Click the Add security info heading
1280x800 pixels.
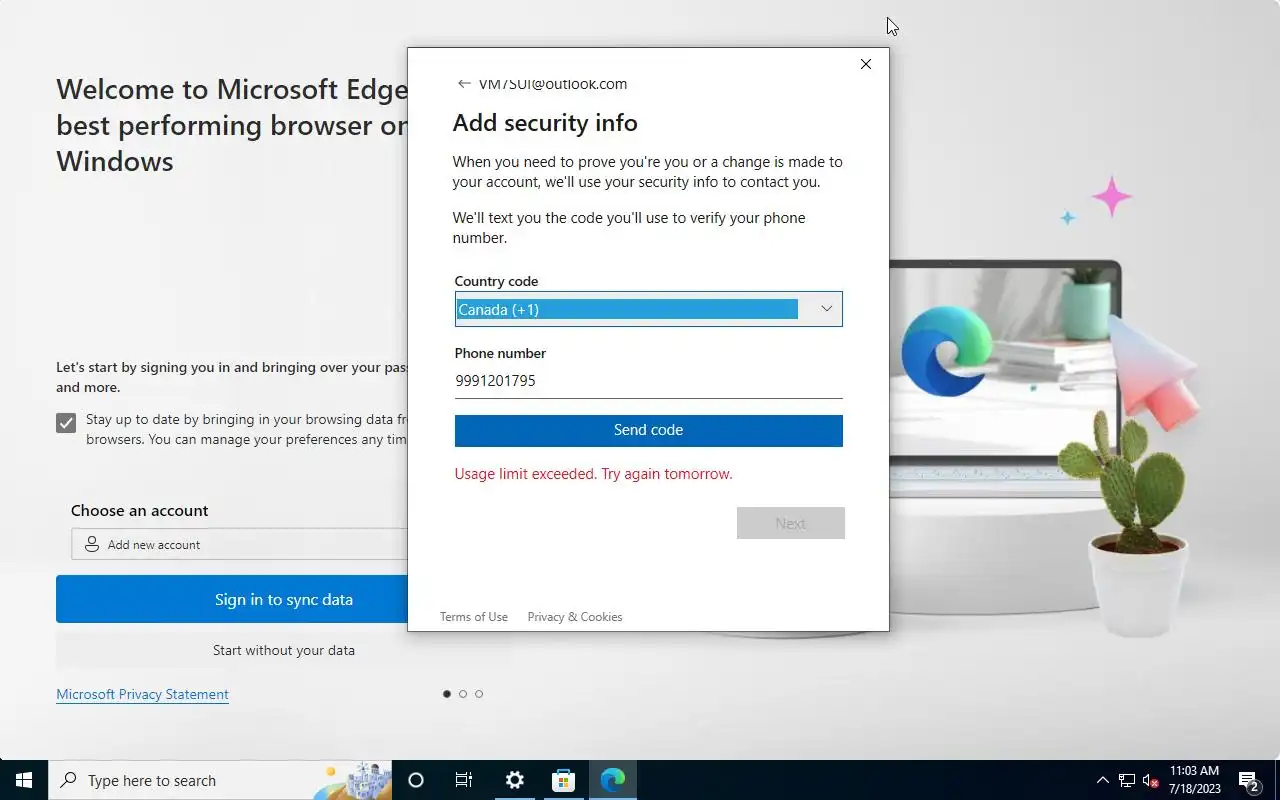545,123
